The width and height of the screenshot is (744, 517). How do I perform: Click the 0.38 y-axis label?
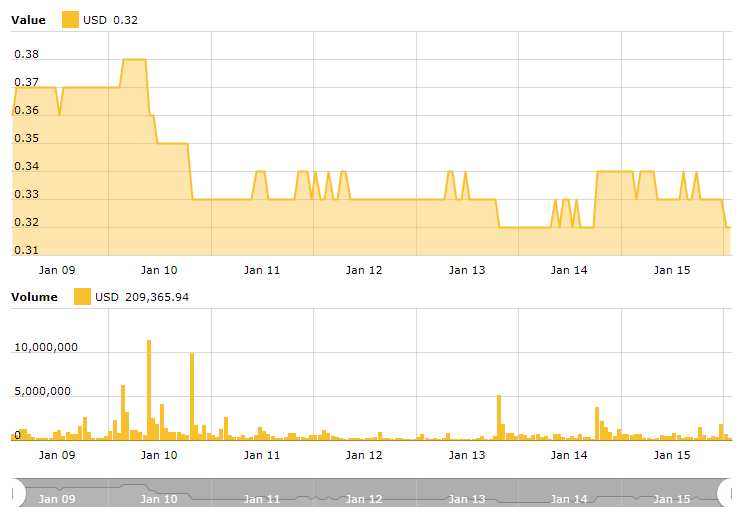tap(27, 54)
